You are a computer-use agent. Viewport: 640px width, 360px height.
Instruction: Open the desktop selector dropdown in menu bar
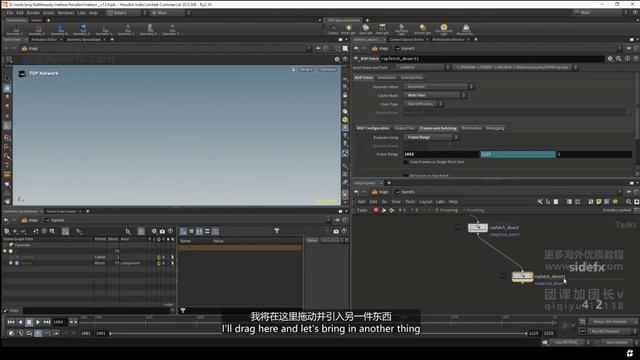(127, 13)
